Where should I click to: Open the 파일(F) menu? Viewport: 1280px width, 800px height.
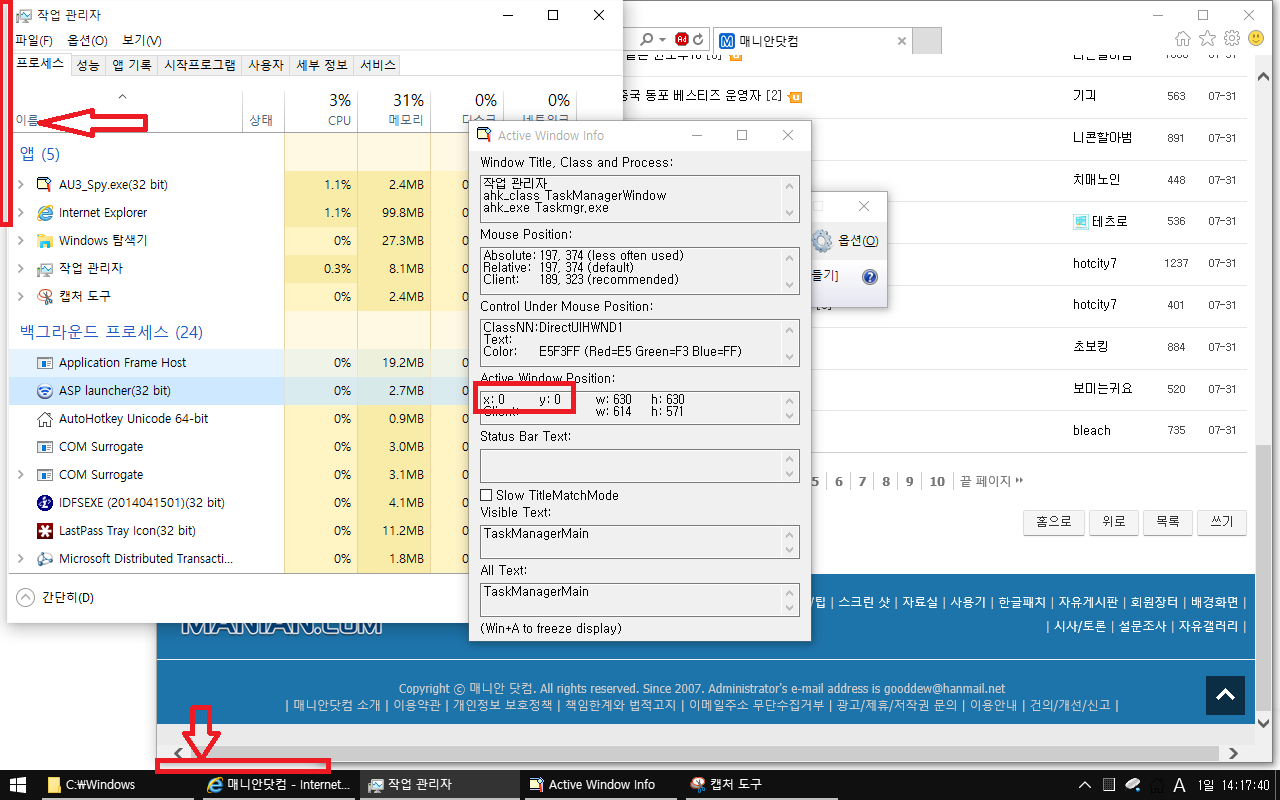[x=34, y=40]
